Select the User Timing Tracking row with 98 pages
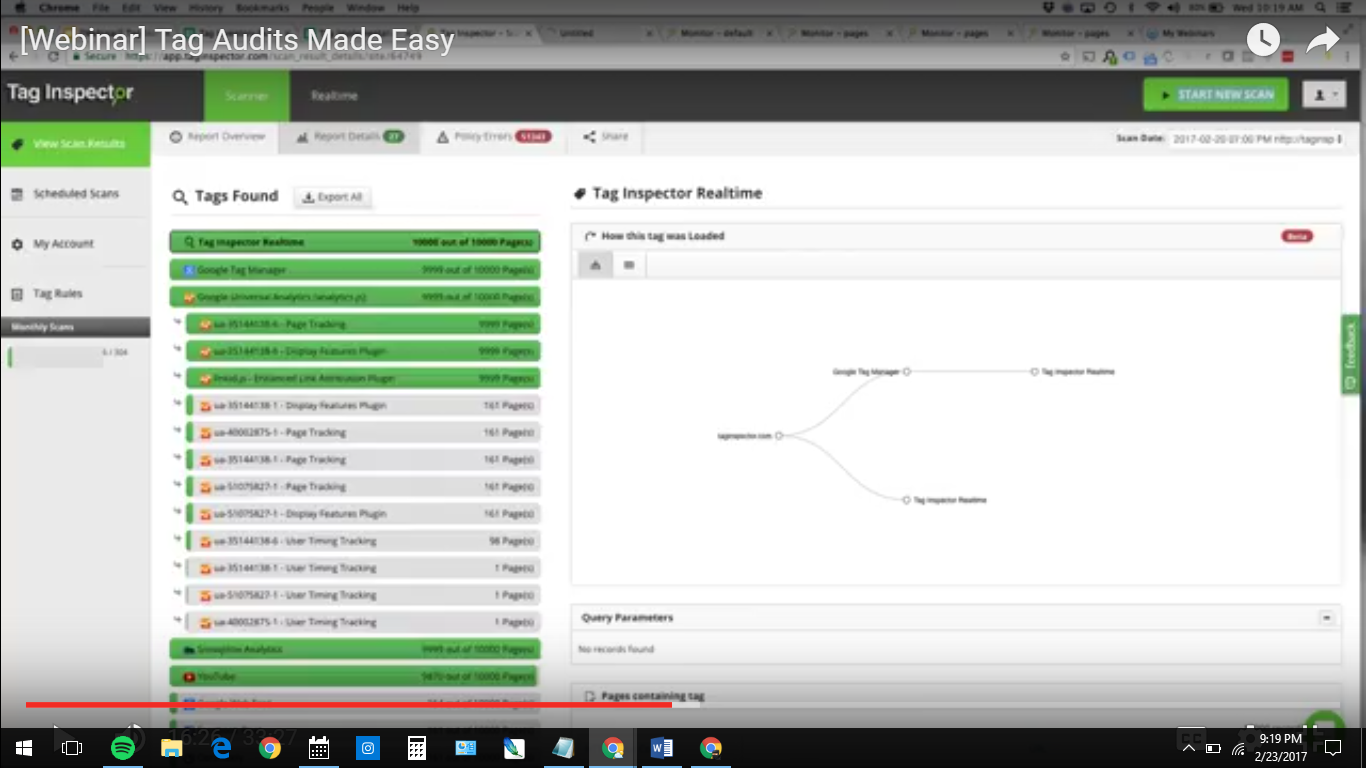This screenshot has height=768, width=1366. (x=363, y=541)
